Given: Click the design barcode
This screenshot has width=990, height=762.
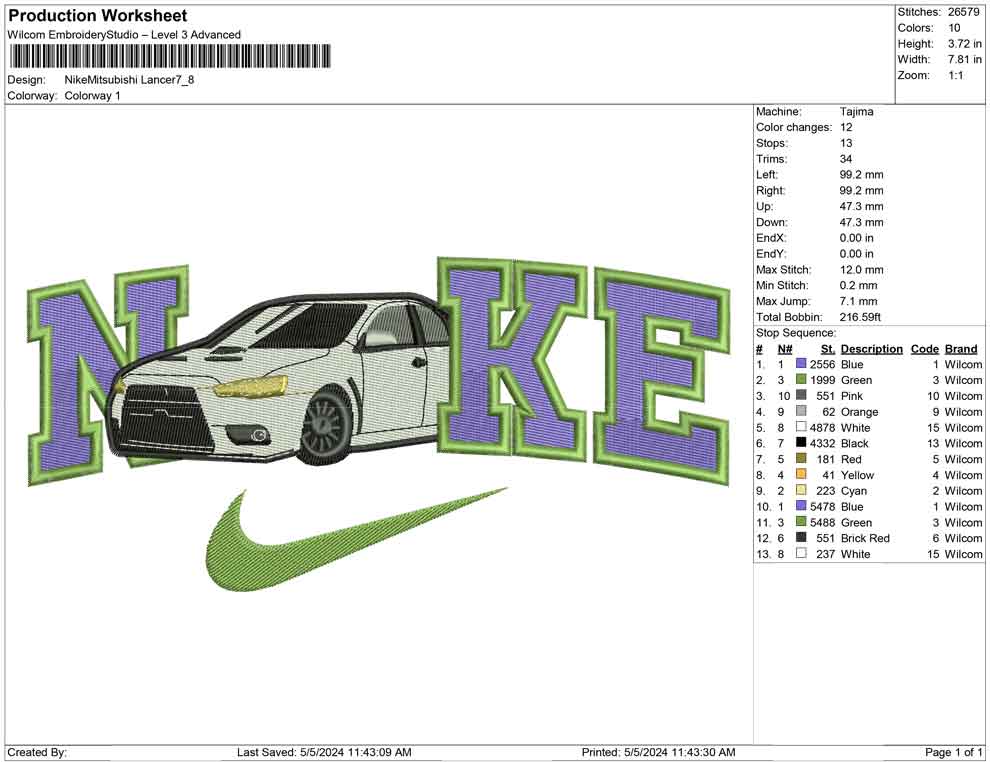Looking at the screenshot, I should (170, 55).
